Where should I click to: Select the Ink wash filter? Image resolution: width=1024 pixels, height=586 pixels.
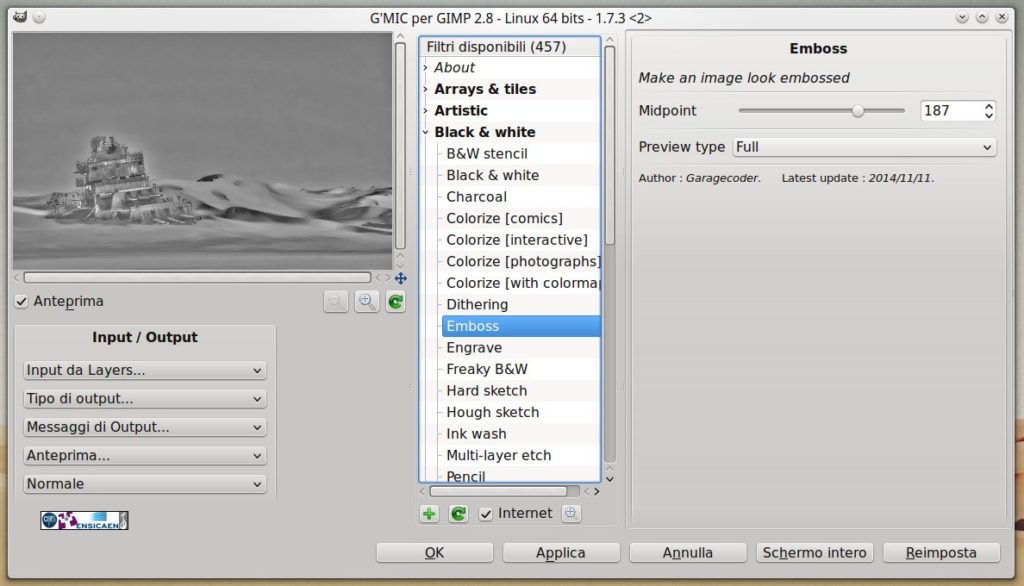(475, 434)
